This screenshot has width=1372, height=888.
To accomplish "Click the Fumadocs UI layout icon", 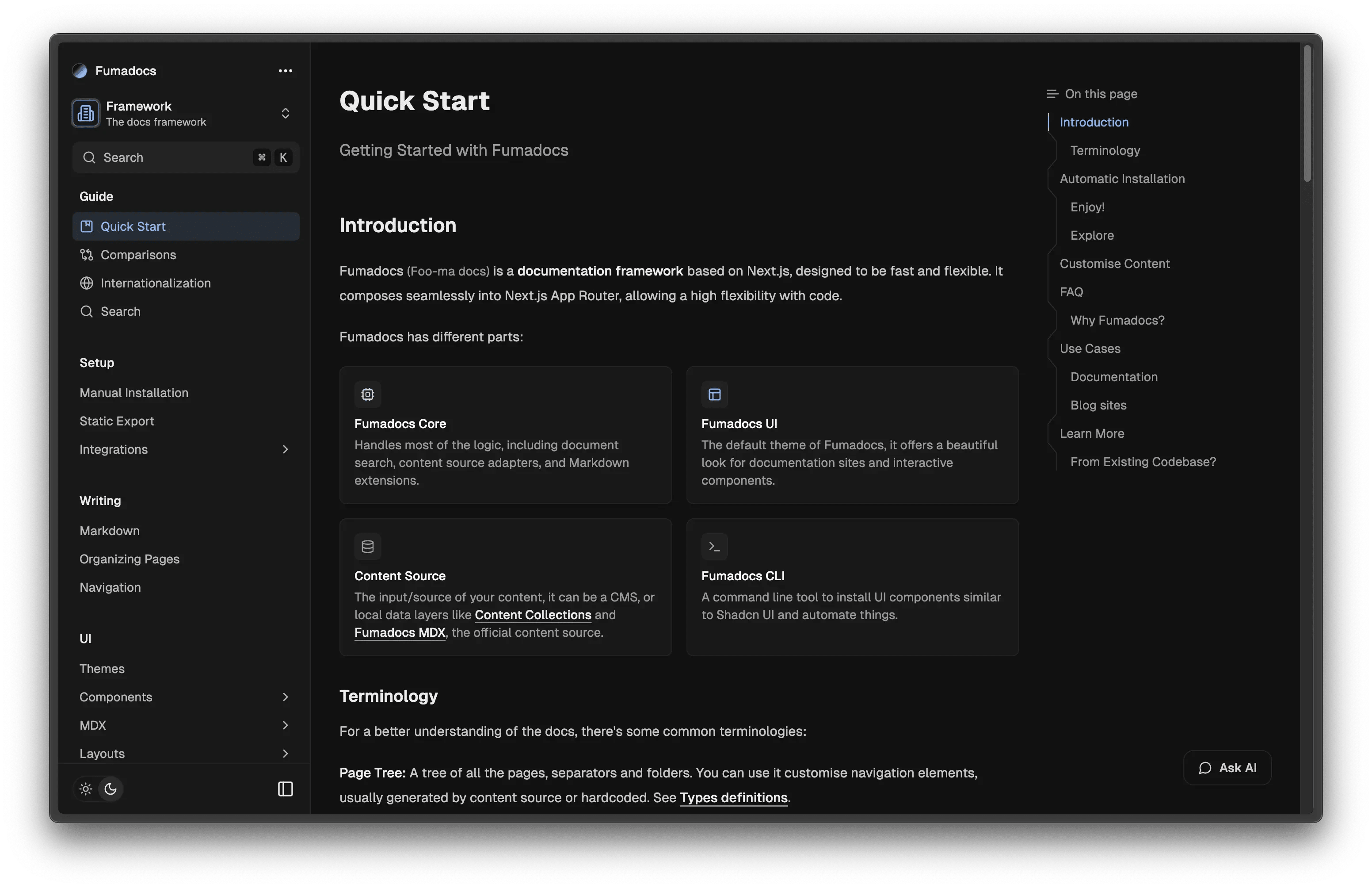I will (x=715, y=394).
